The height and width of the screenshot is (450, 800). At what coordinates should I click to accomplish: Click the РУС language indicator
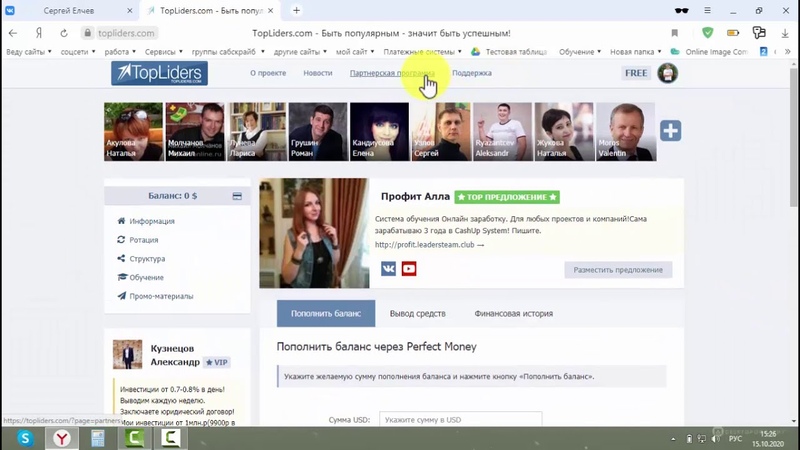[735, 439]
